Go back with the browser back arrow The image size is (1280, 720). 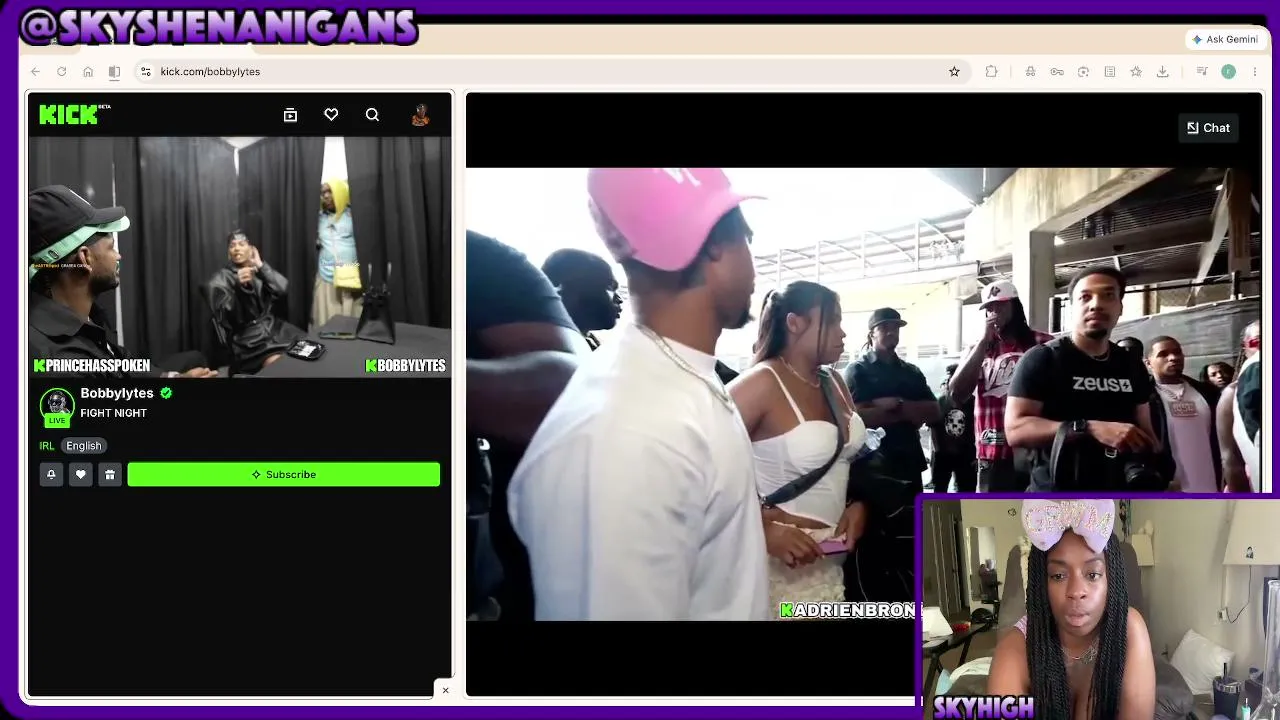pos(35,72)
